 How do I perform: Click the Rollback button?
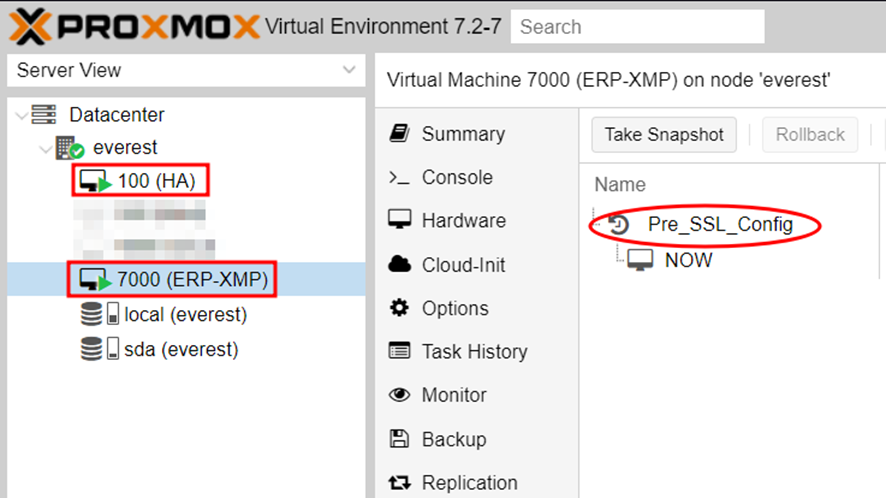[810, 135]
